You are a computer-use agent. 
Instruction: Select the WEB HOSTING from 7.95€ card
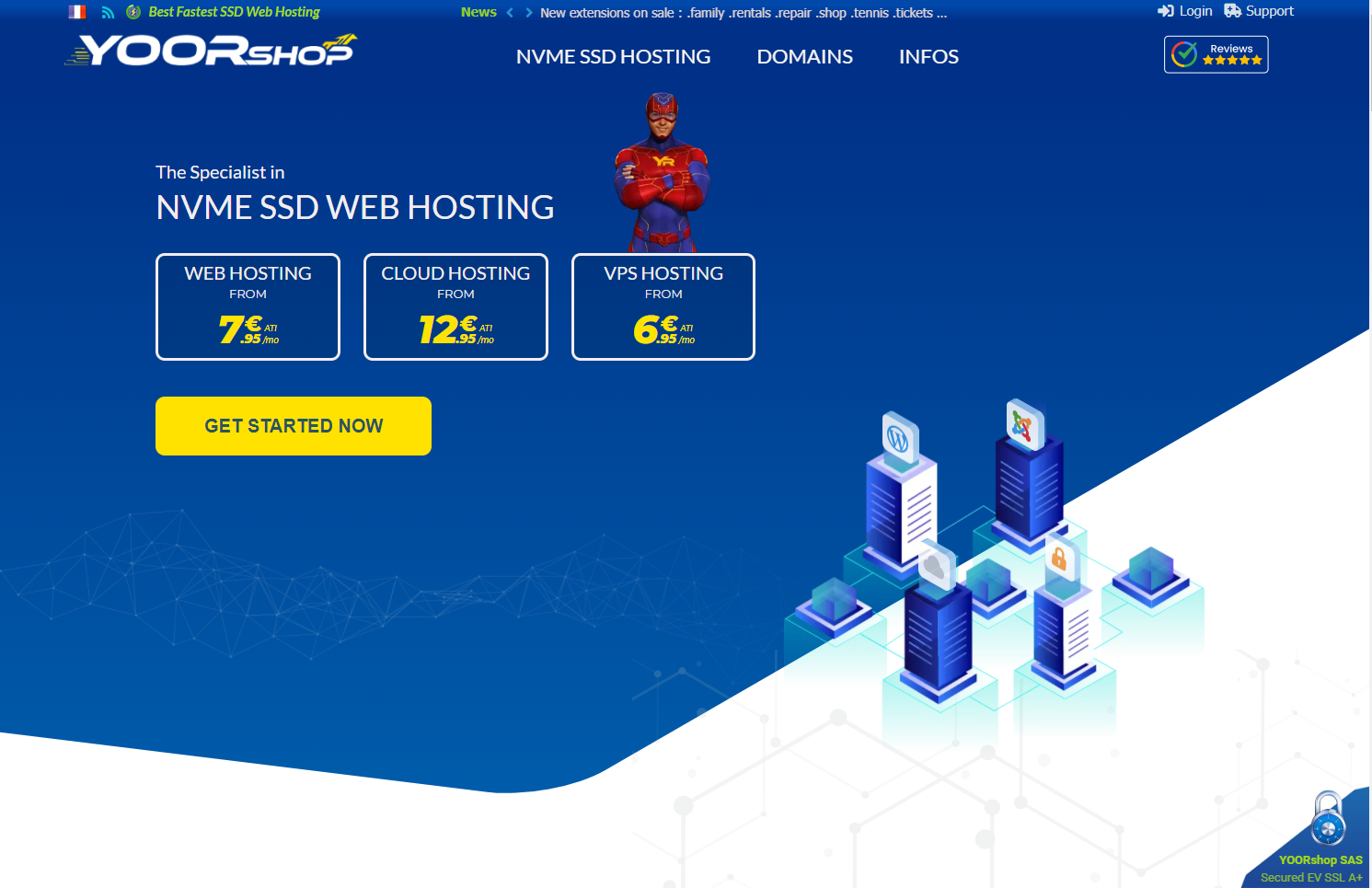[248, 306]
